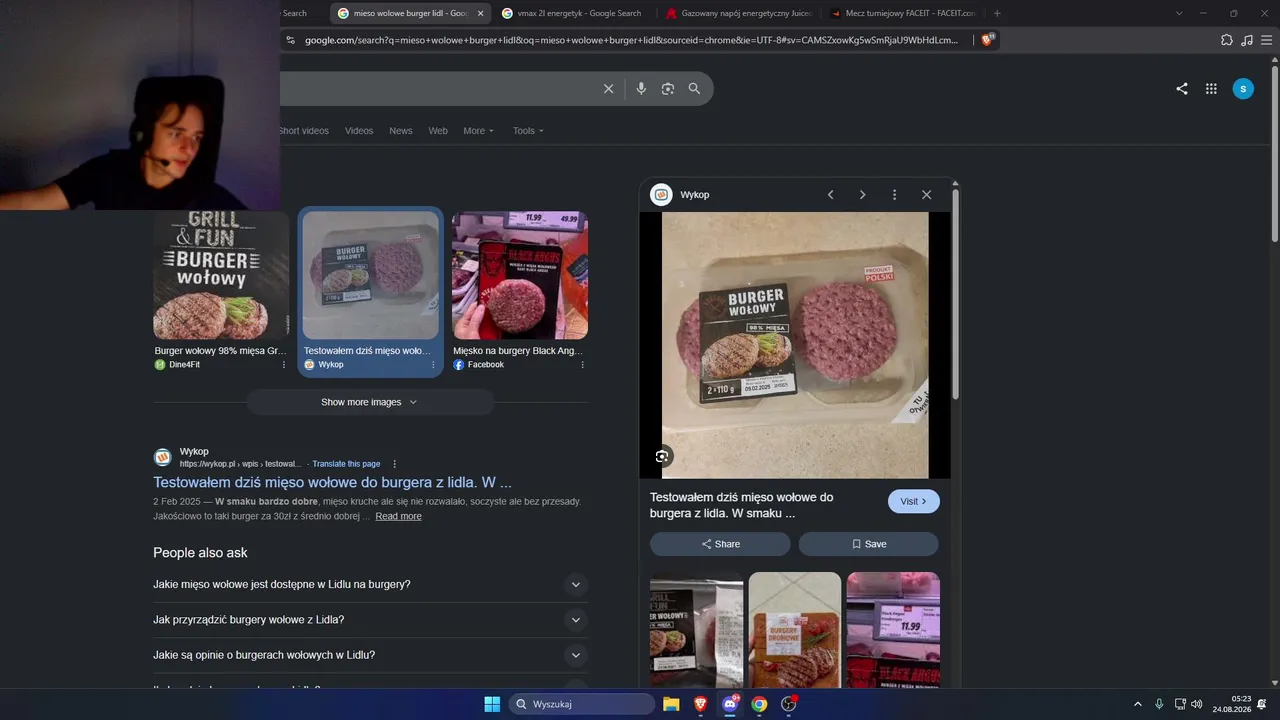Open the Tools dropdown
The width and height of the screenshot is (1280, 720).
(x=528, y=131)
